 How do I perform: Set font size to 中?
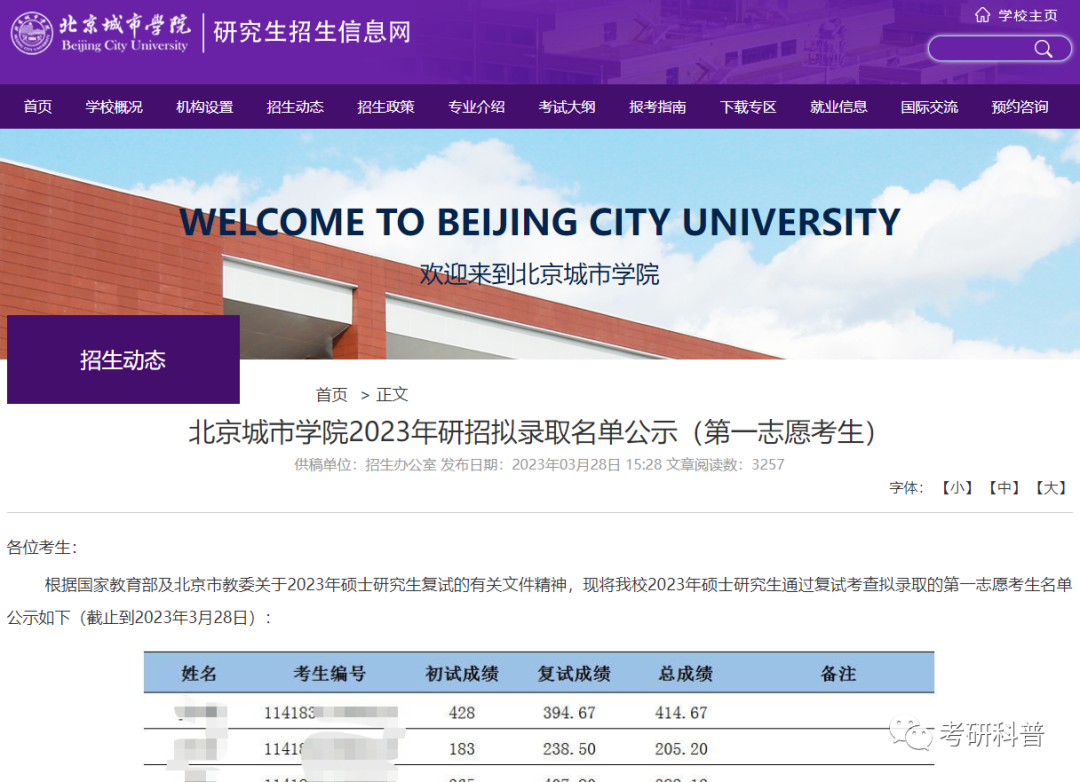click(x=1004, y=488)
